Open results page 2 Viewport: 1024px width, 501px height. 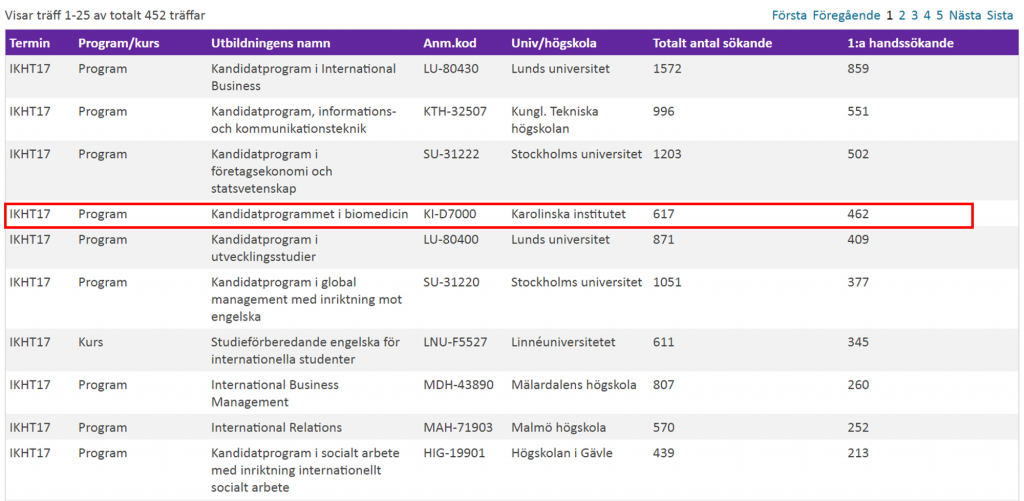coord(902,15)
